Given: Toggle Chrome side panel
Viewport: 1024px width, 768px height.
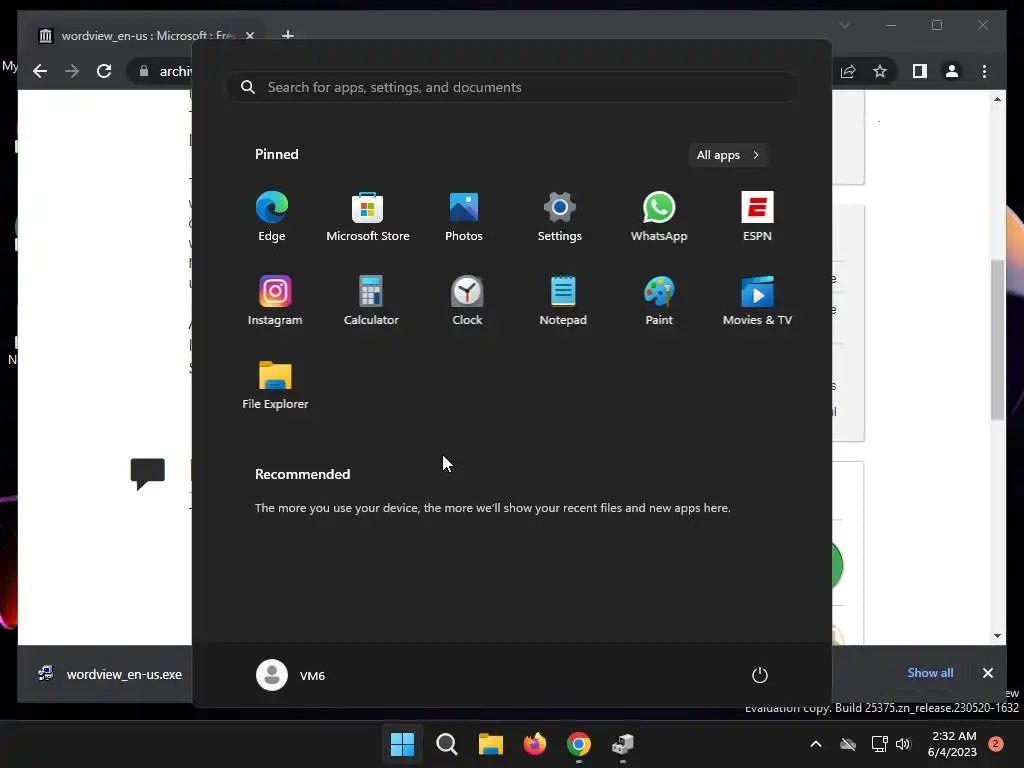Looking at the screenshot, I should pyautogui.click(x=920, y=71).
